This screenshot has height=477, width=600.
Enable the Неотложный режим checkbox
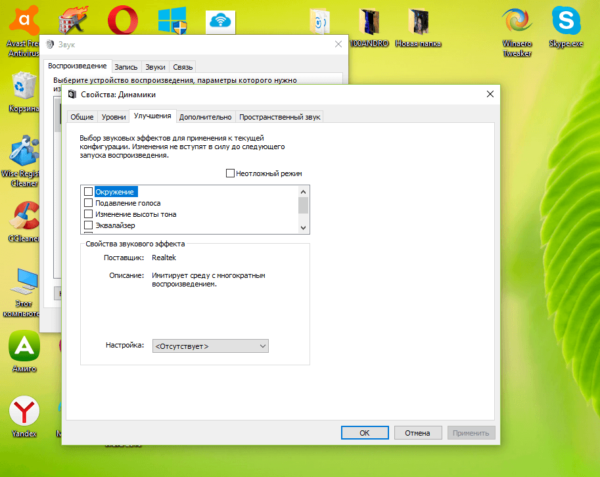[x=230, y=173]
